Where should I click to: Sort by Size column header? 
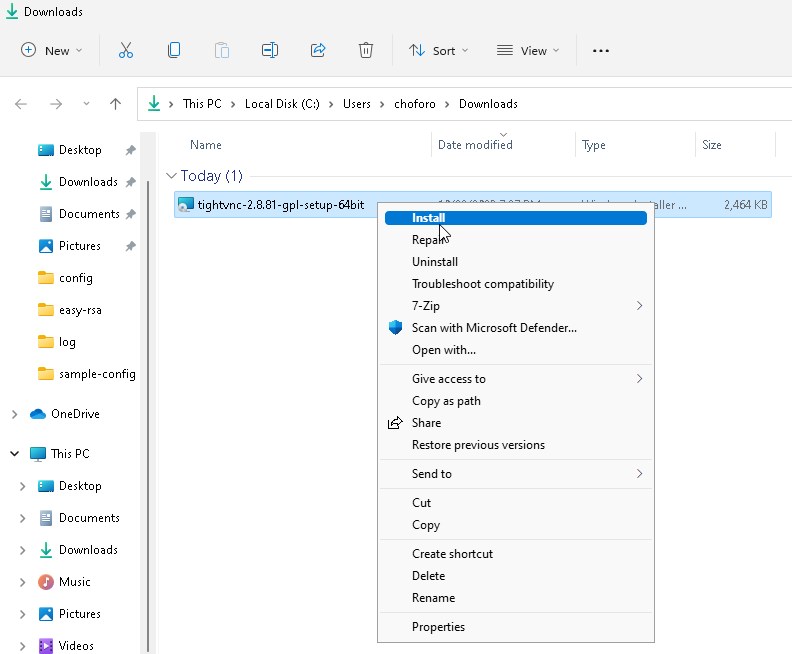coord(712,145)
